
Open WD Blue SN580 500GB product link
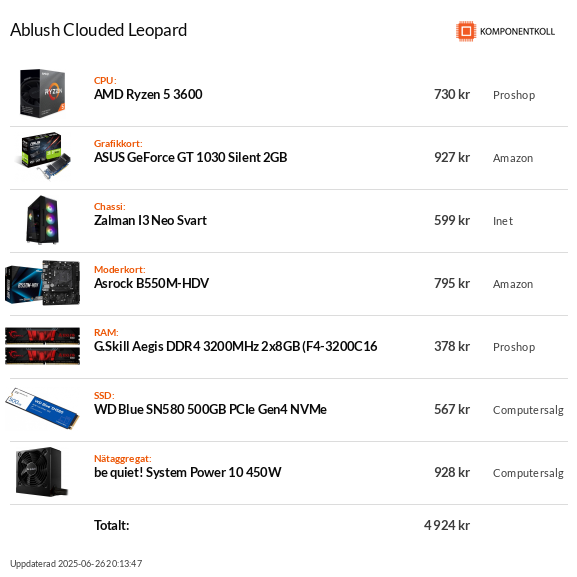(x=210, y=410)
